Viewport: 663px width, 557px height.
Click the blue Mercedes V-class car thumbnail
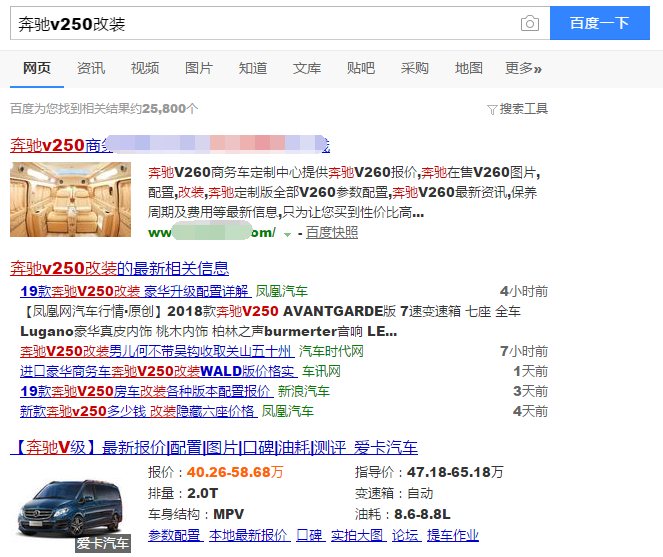(x=71, y=509)
